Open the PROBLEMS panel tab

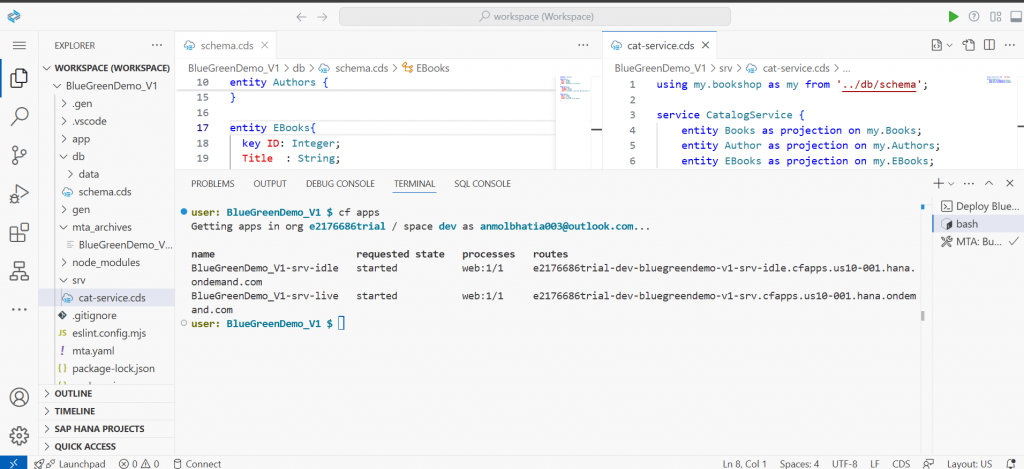(212, 184)
